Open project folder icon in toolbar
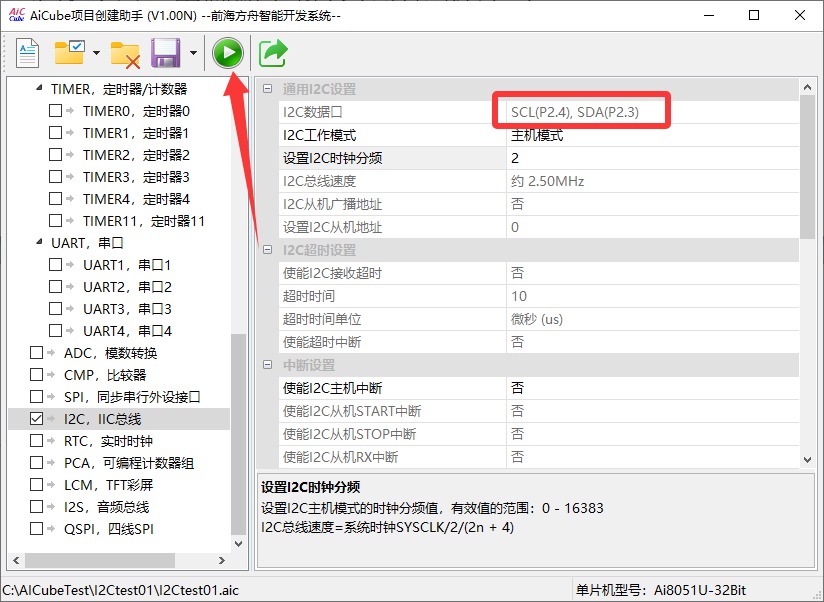The height and width of the screenshot is (602, 824). [69, 53]
